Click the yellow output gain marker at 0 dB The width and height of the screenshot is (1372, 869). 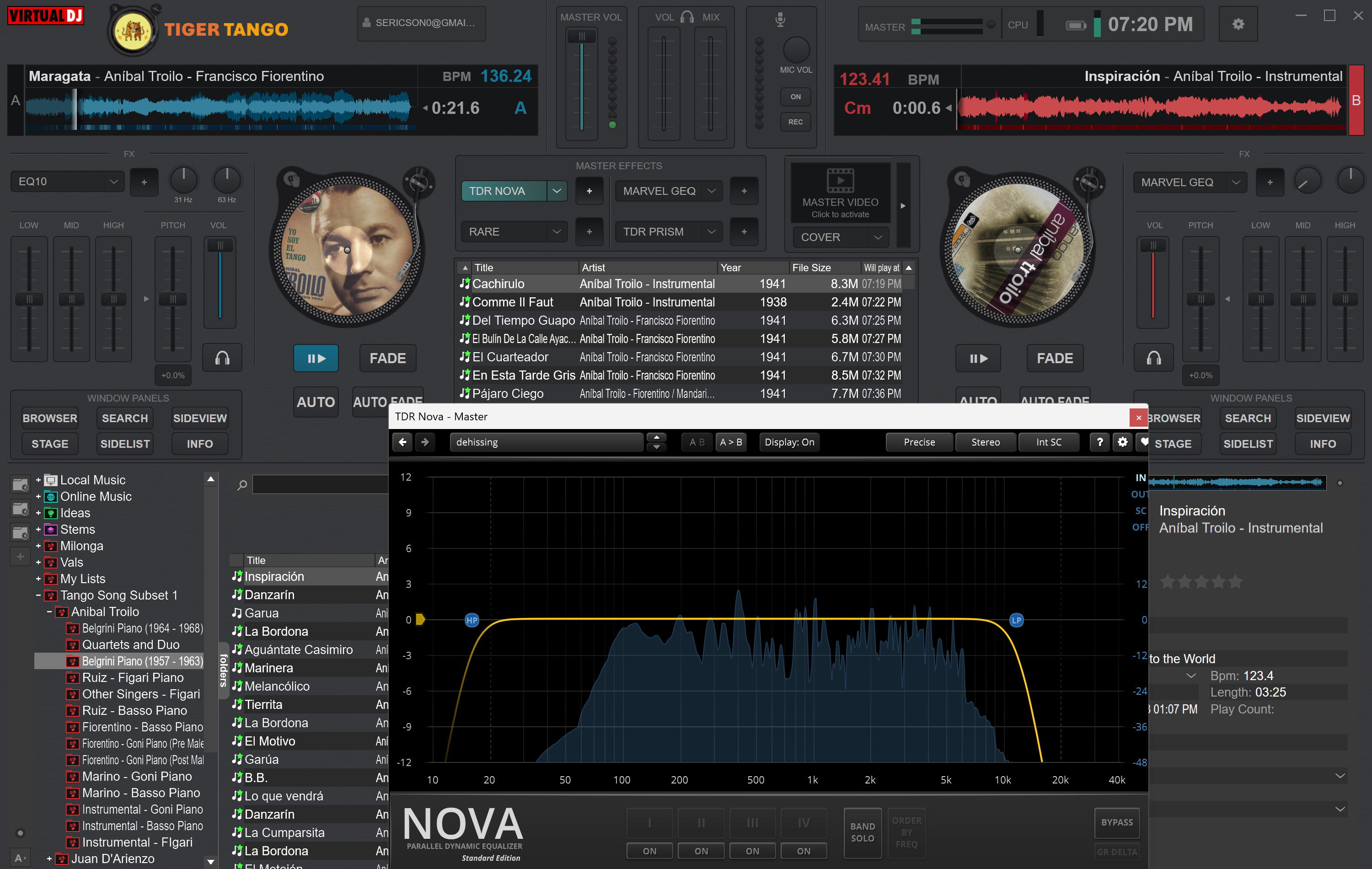click(420, 619)
